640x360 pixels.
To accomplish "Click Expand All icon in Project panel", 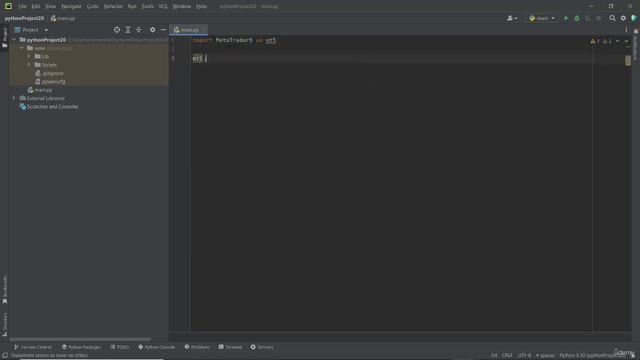I will pyautogui.click(x=128, y=30).
